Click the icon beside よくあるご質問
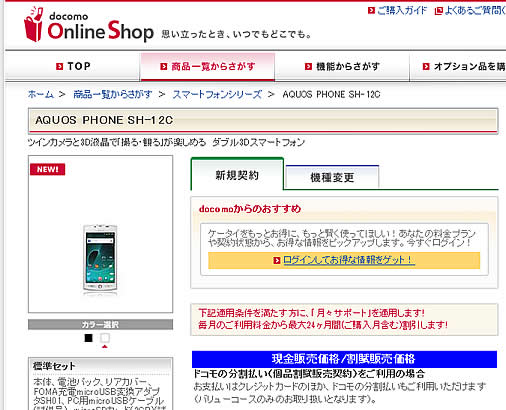 click(439, 11)
